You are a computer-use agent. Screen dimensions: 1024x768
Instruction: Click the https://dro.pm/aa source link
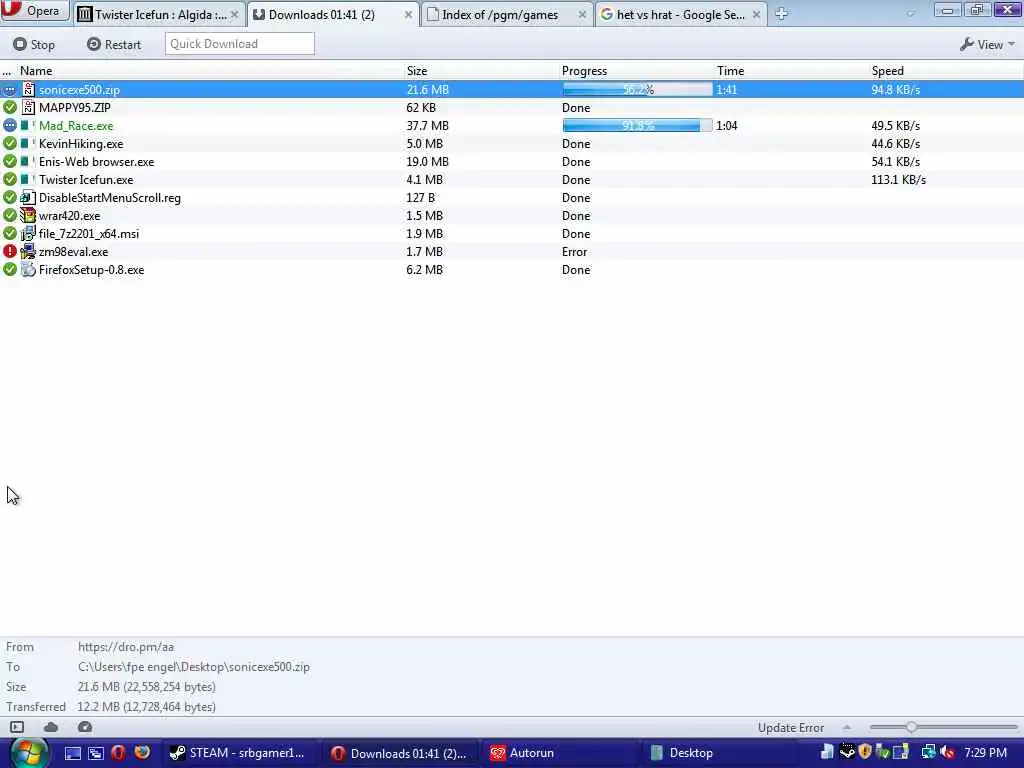click(x=126, y=647)
